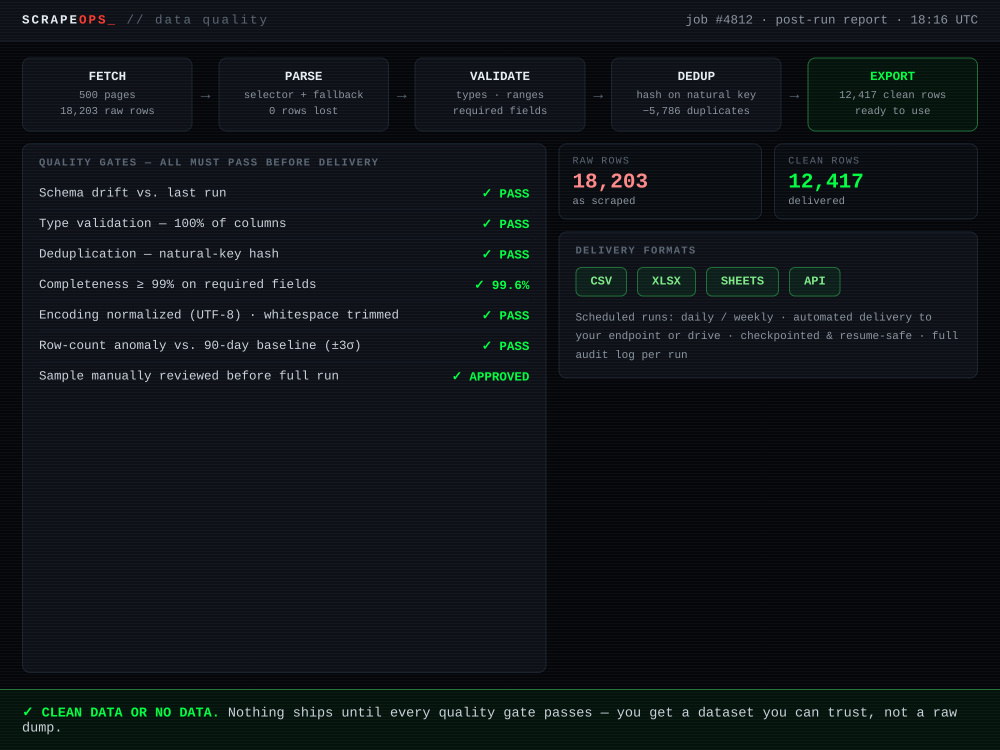Viewport: 1000px width, 750px height.
Task: Select 'Encoding normalized (UTF-8)' row text
Action: click(x=219, y=315)
